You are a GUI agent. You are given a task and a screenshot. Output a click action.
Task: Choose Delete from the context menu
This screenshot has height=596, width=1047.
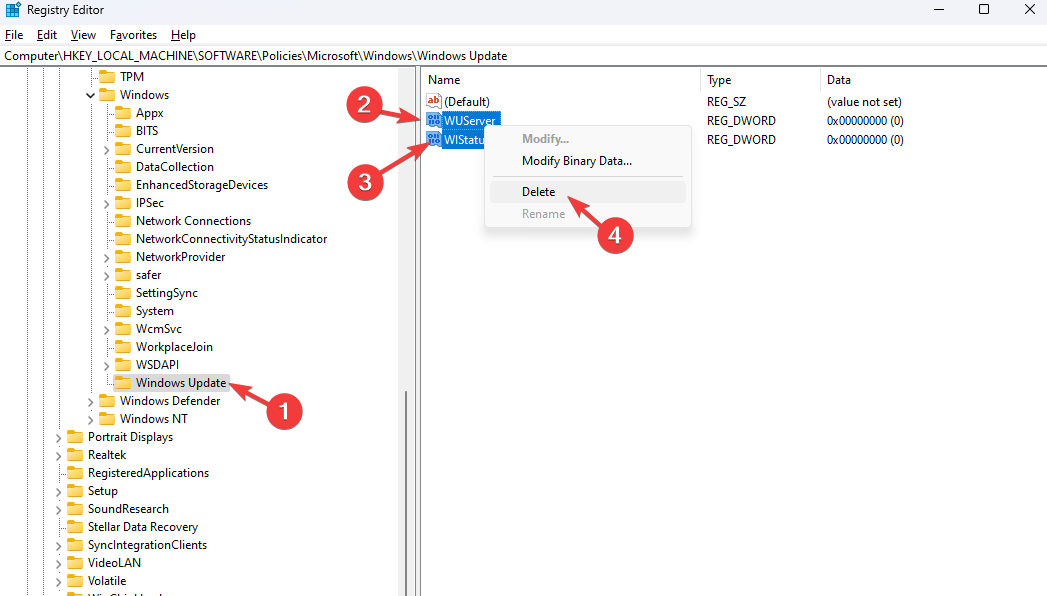(x=588, y=192)
